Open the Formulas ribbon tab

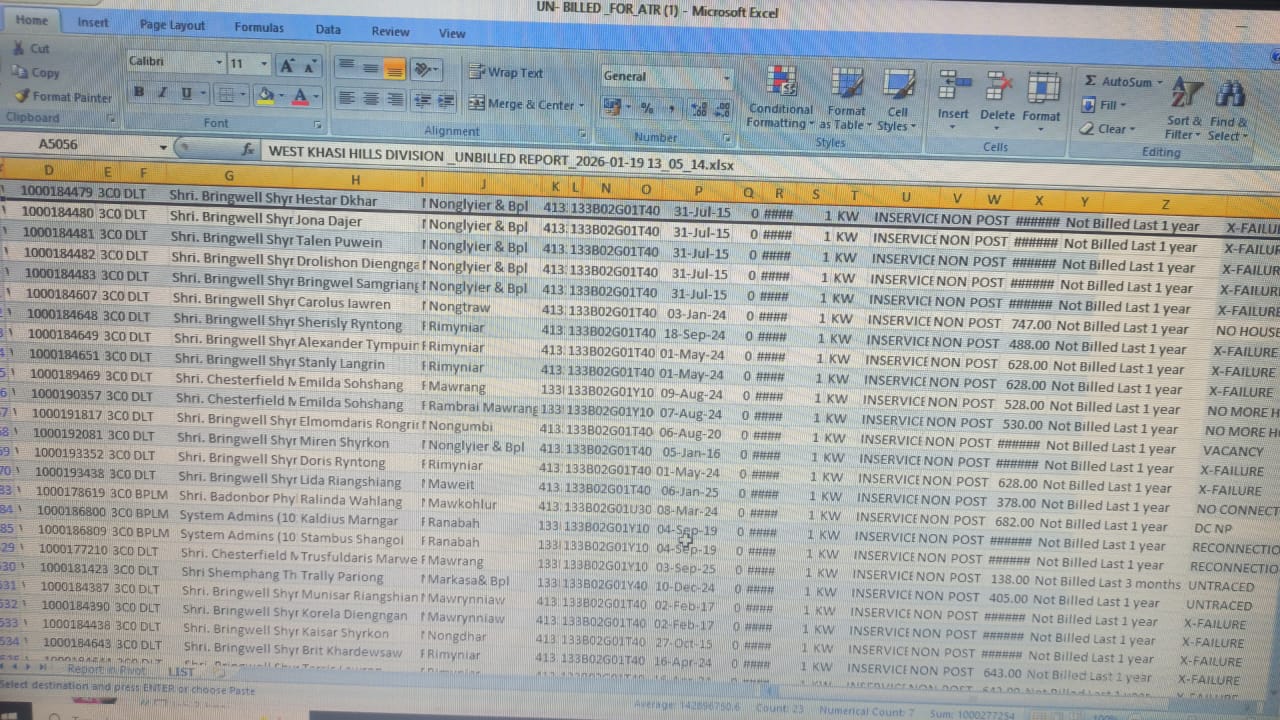259,28
